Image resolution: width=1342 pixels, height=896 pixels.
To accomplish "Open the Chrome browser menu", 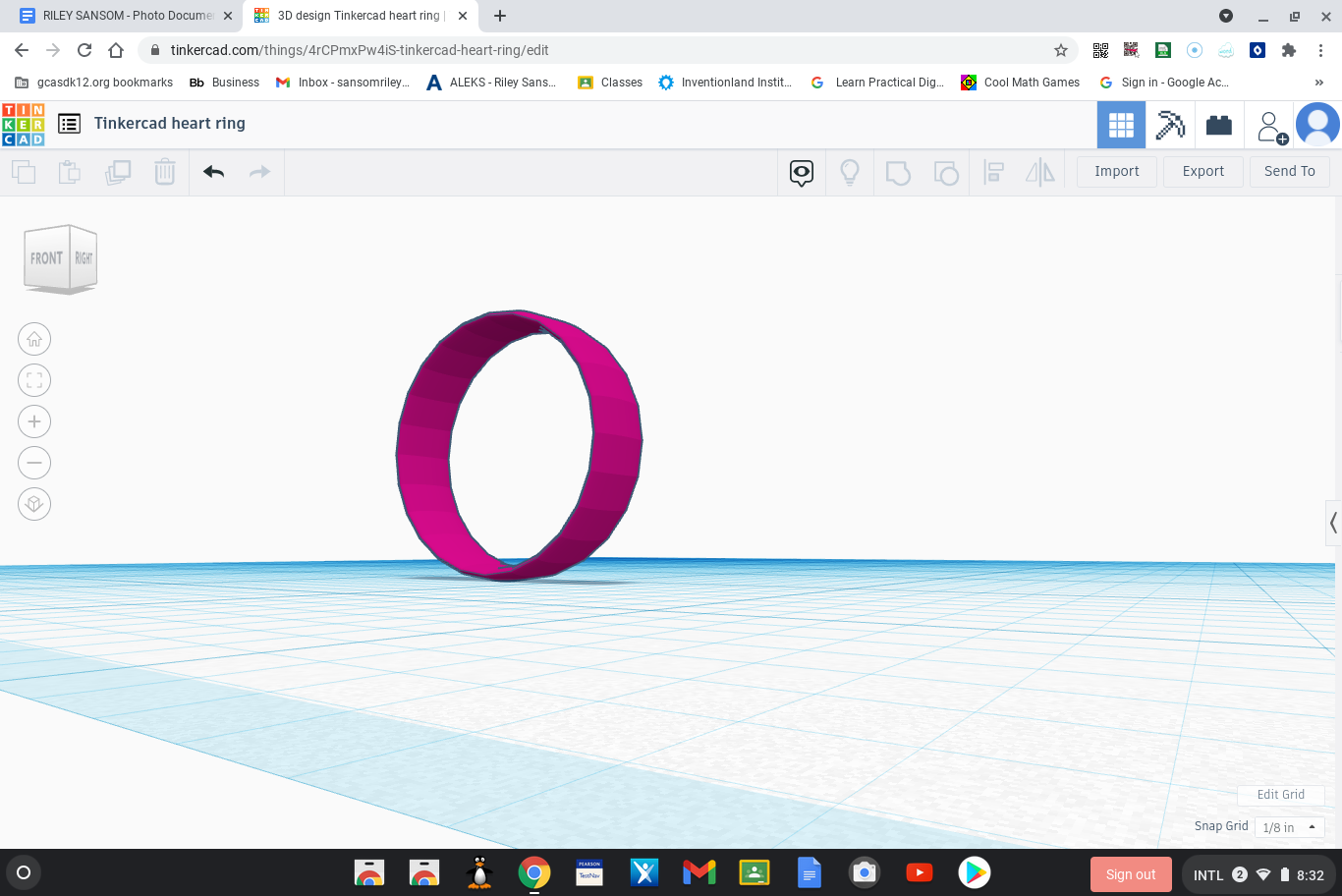I will coord(1320,50).
